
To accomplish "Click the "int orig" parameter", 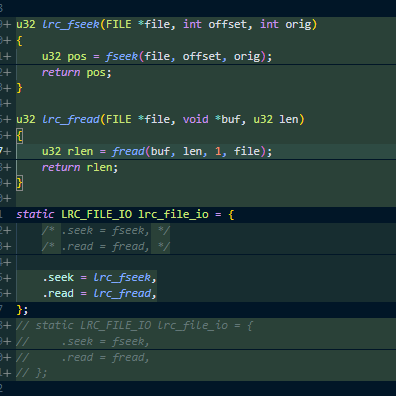I will click(x=285, y=25).
